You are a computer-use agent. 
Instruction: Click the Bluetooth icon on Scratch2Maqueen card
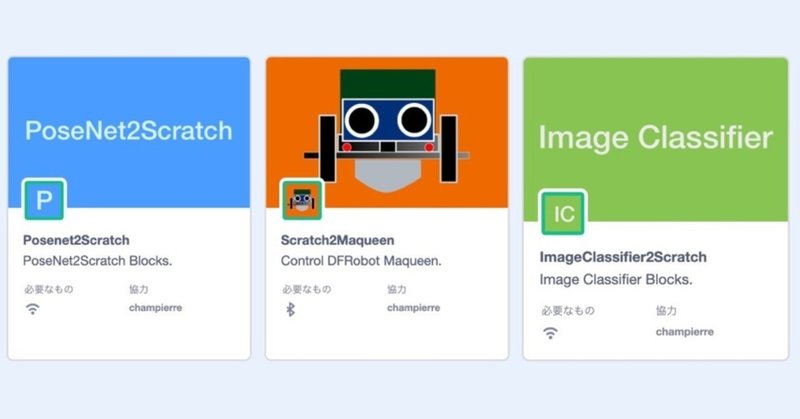[290, 309]
